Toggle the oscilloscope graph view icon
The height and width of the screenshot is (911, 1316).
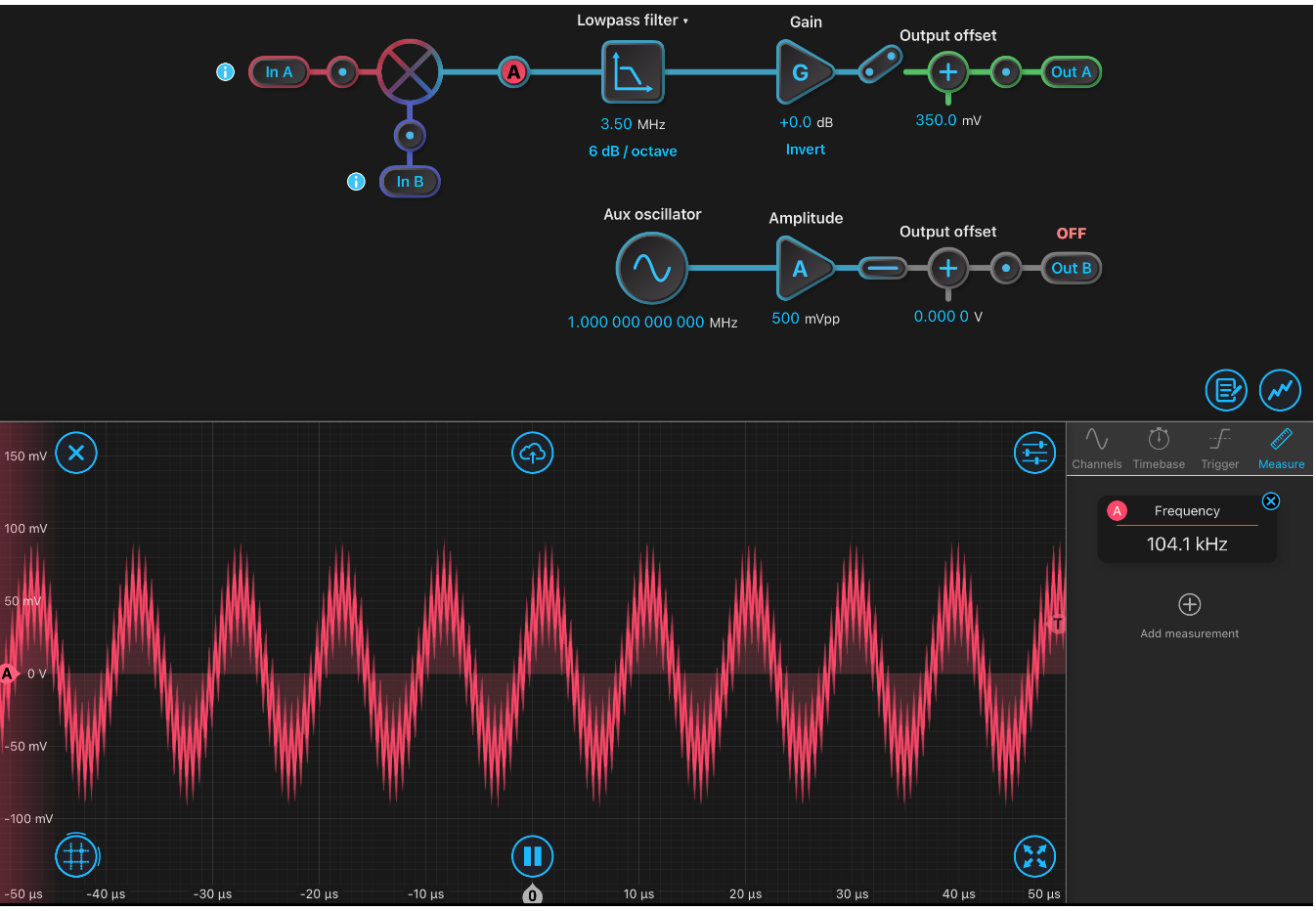click(x=1280, y=391)
